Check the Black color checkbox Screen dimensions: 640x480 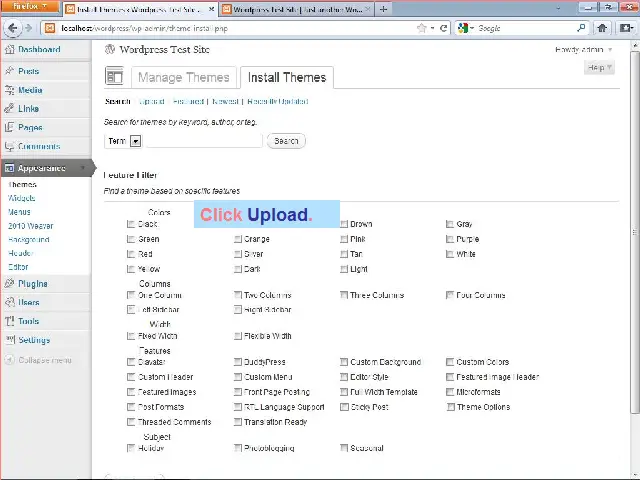click(131, 224)
